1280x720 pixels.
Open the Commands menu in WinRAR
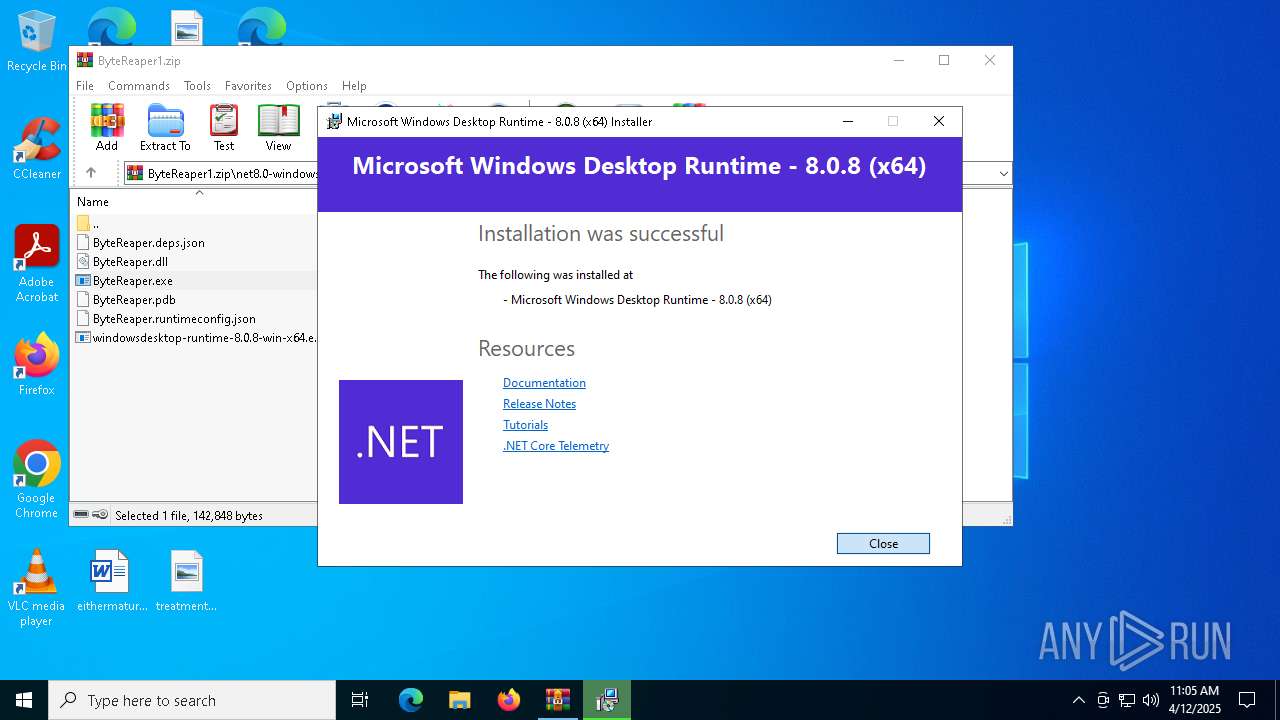(x=139, y=86)
